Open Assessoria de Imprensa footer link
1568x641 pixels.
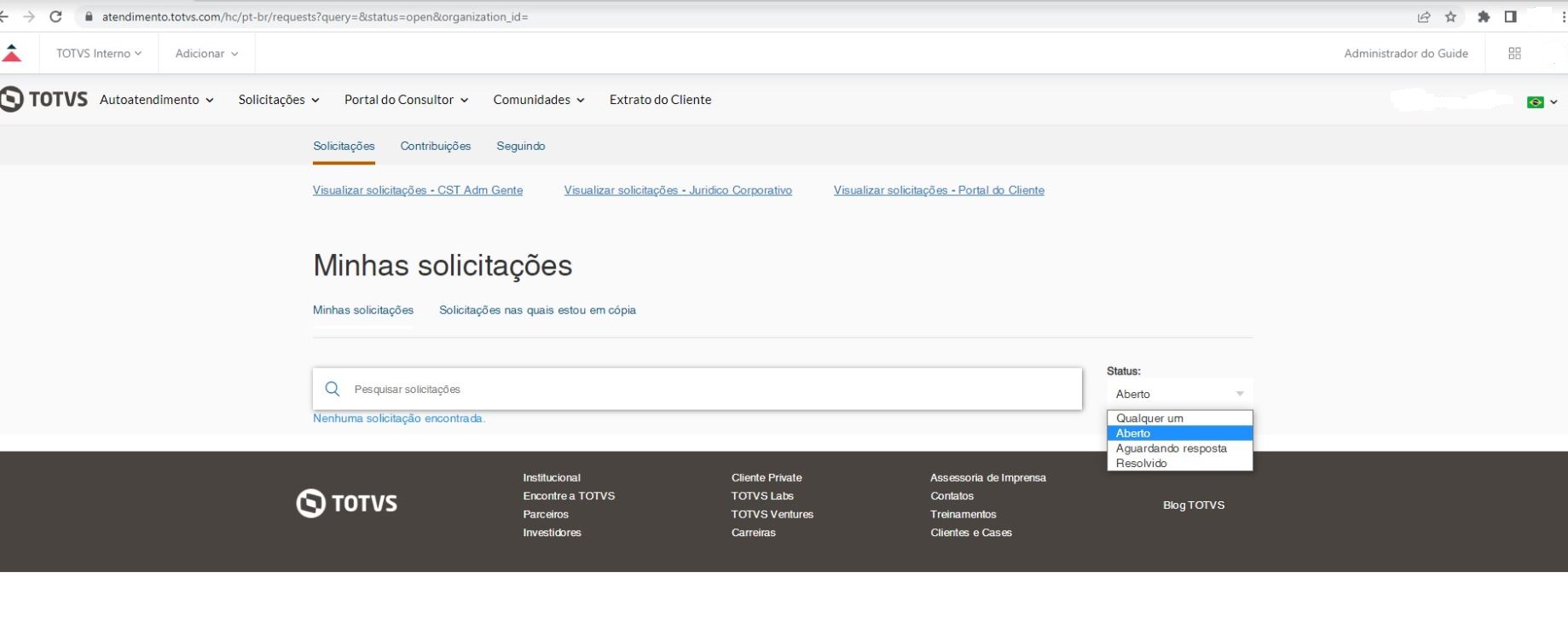pos(988,478)
